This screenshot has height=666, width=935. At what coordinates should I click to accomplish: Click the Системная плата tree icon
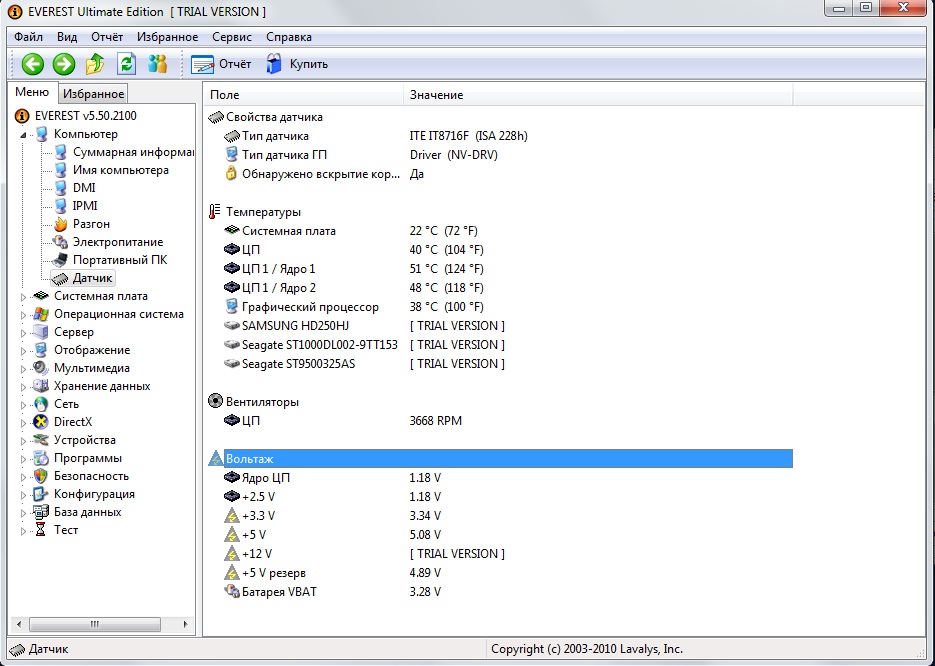pyautogui.click(x=41, y=296)
